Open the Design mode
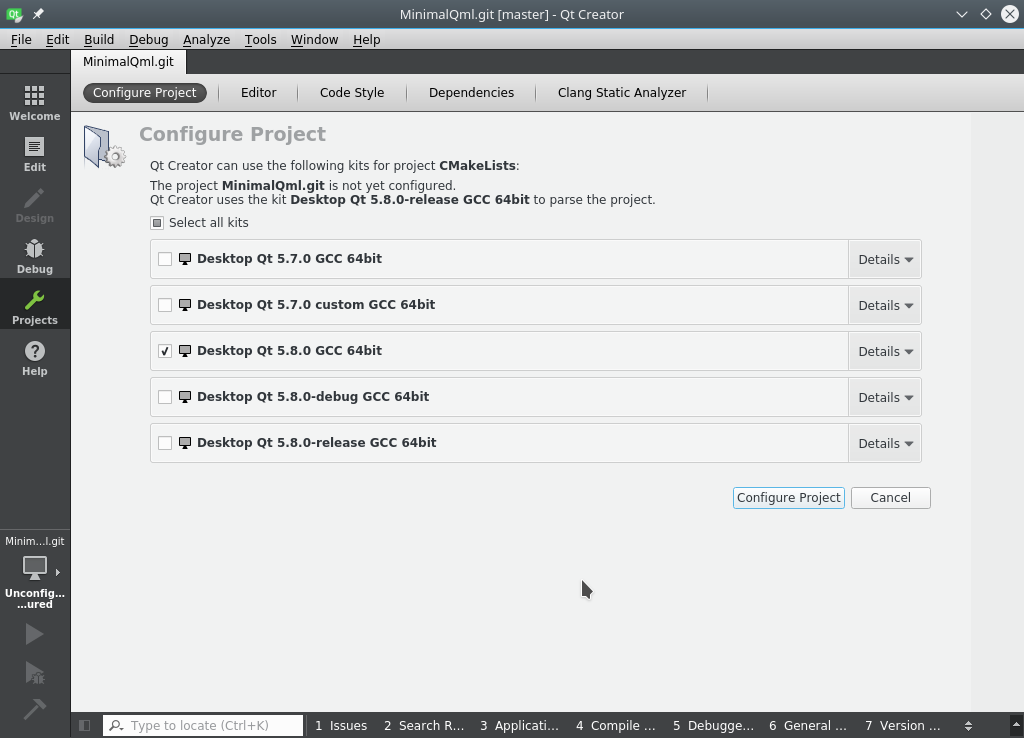1024x738 pixels. (35, 205)
